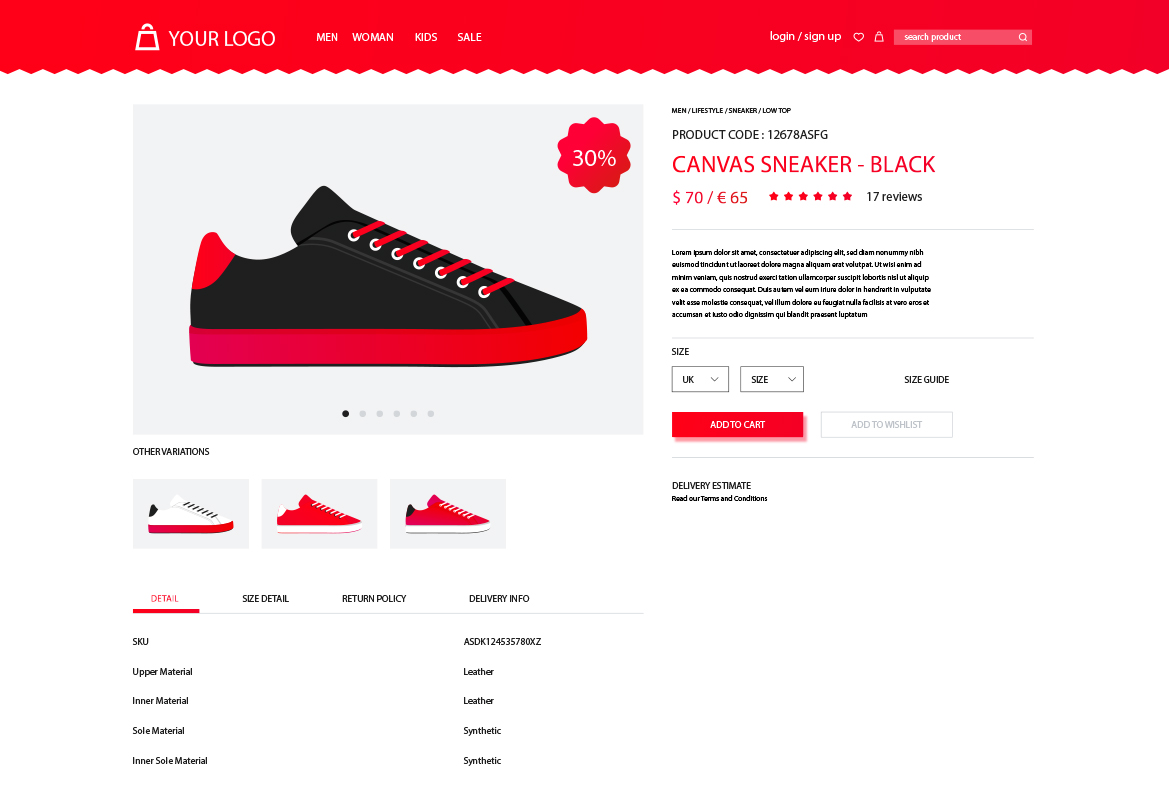Open the SIZE GUIDE link
The height and width of the screenshot is (790, 1170).
(927, 380)
